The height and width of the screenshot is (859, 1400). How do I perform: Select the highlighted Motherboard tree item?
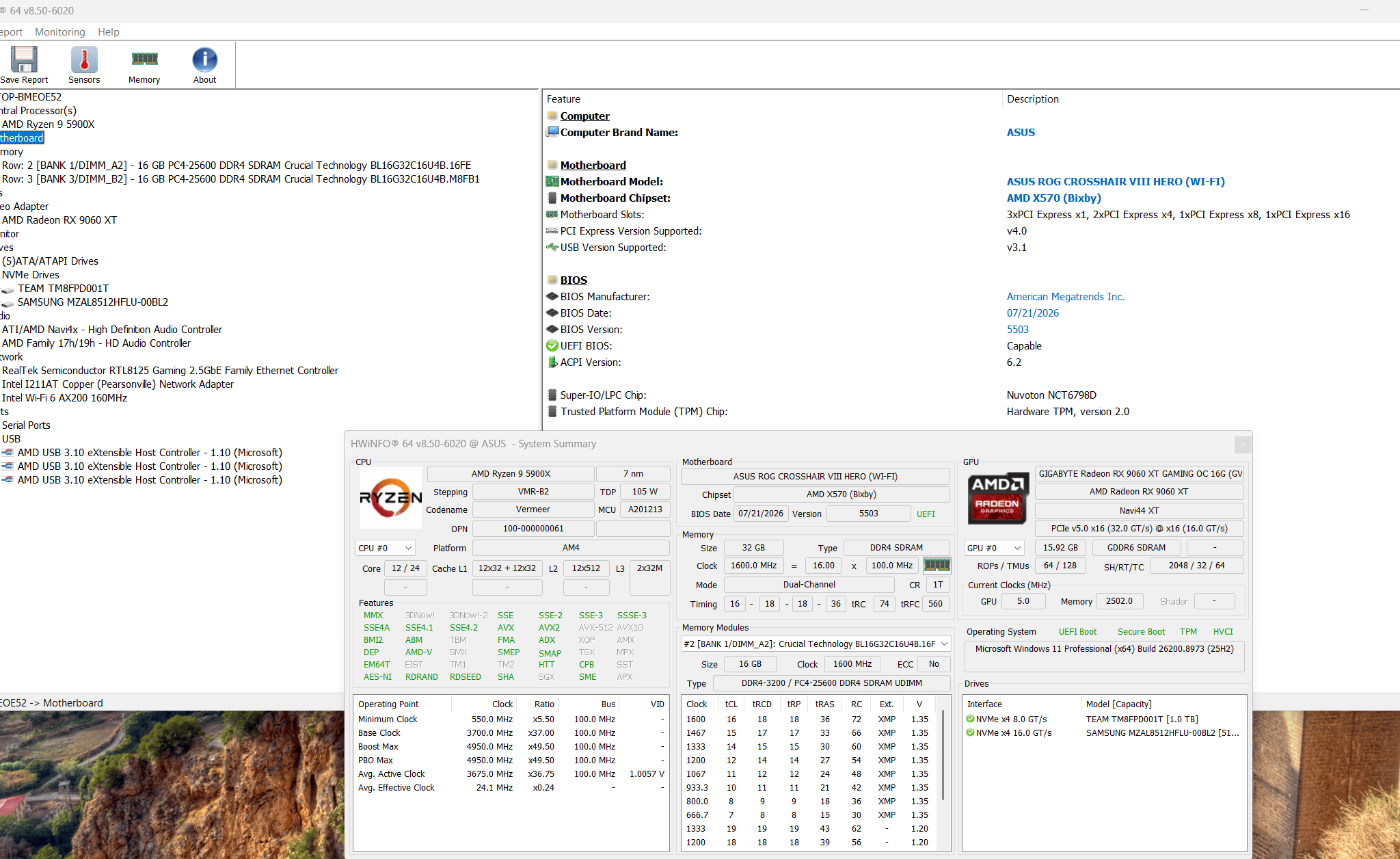pos(22,137)
